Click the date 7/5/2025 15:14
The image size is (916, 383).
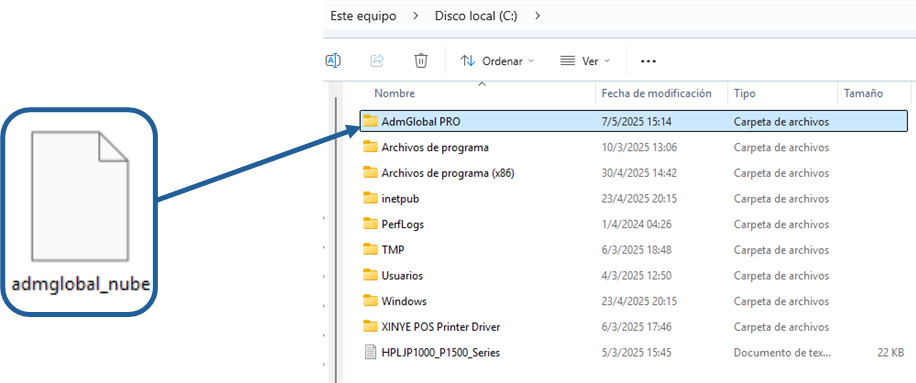[636, 122]
